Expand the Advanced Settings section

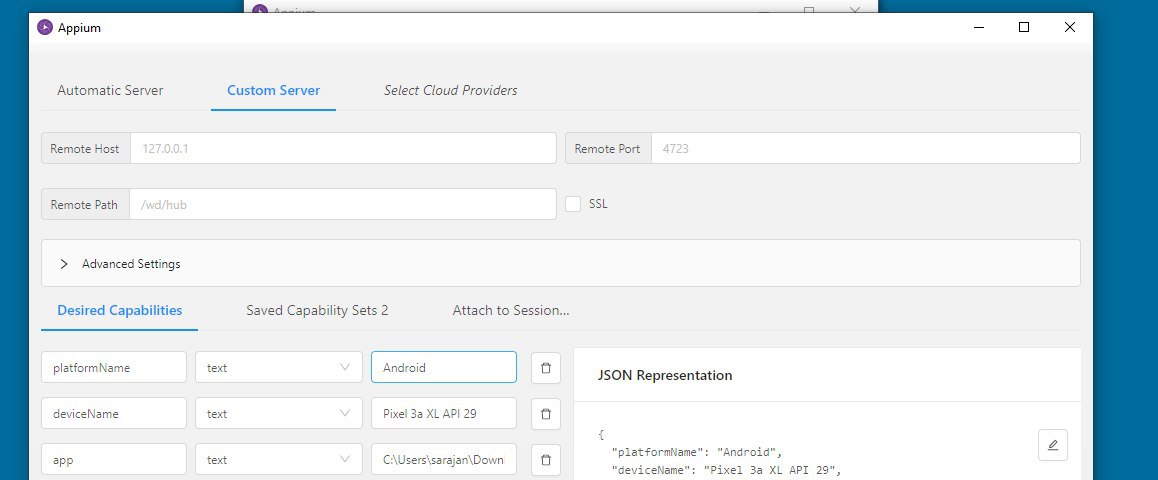pos(561,263)
